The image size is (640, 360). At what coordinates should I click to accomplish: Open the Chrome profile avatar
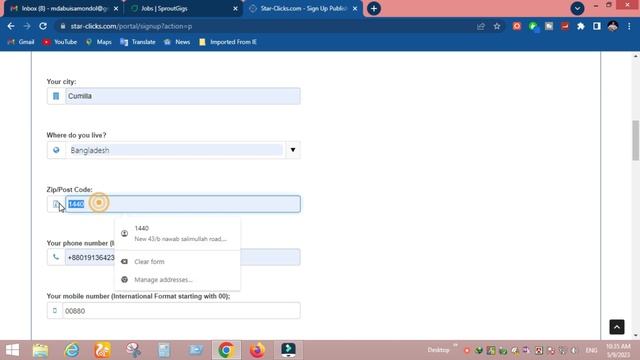point(613,26)
